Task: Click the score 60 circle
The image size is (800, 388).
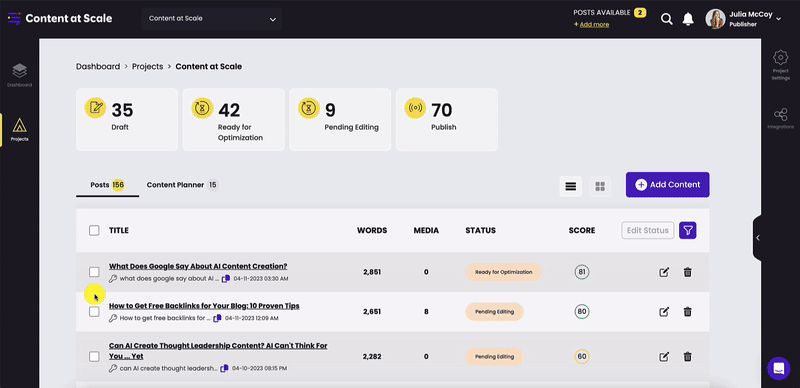Action: [x=582, y=356]
